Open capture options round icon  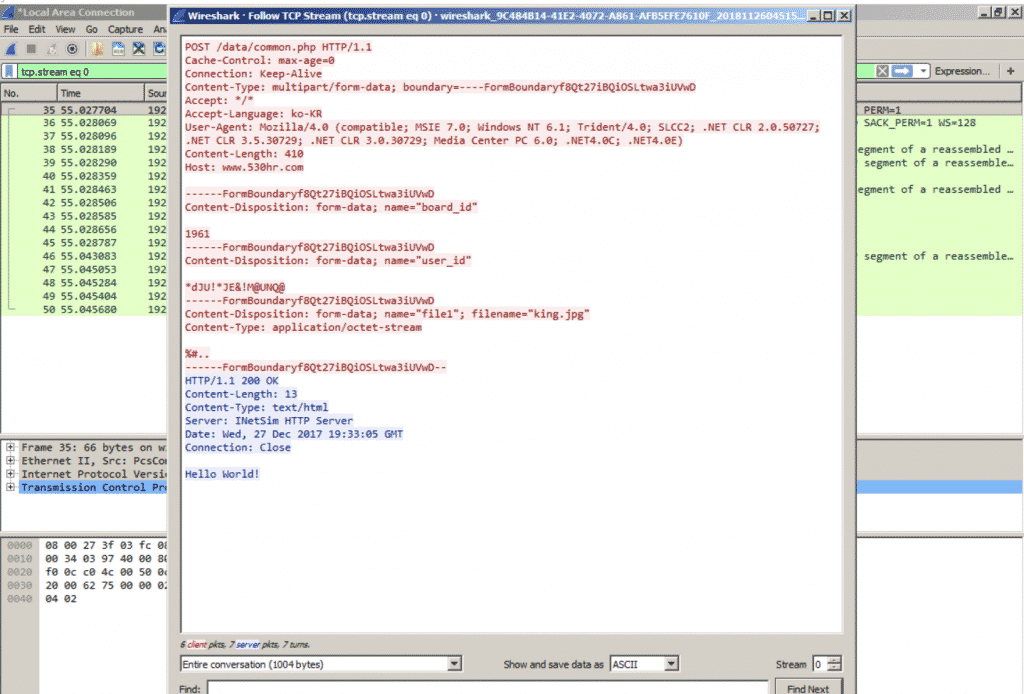point(72,48)
